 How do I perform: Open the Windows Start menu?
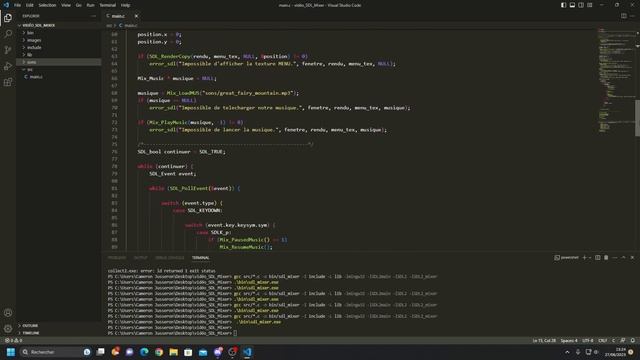point(11,352)
